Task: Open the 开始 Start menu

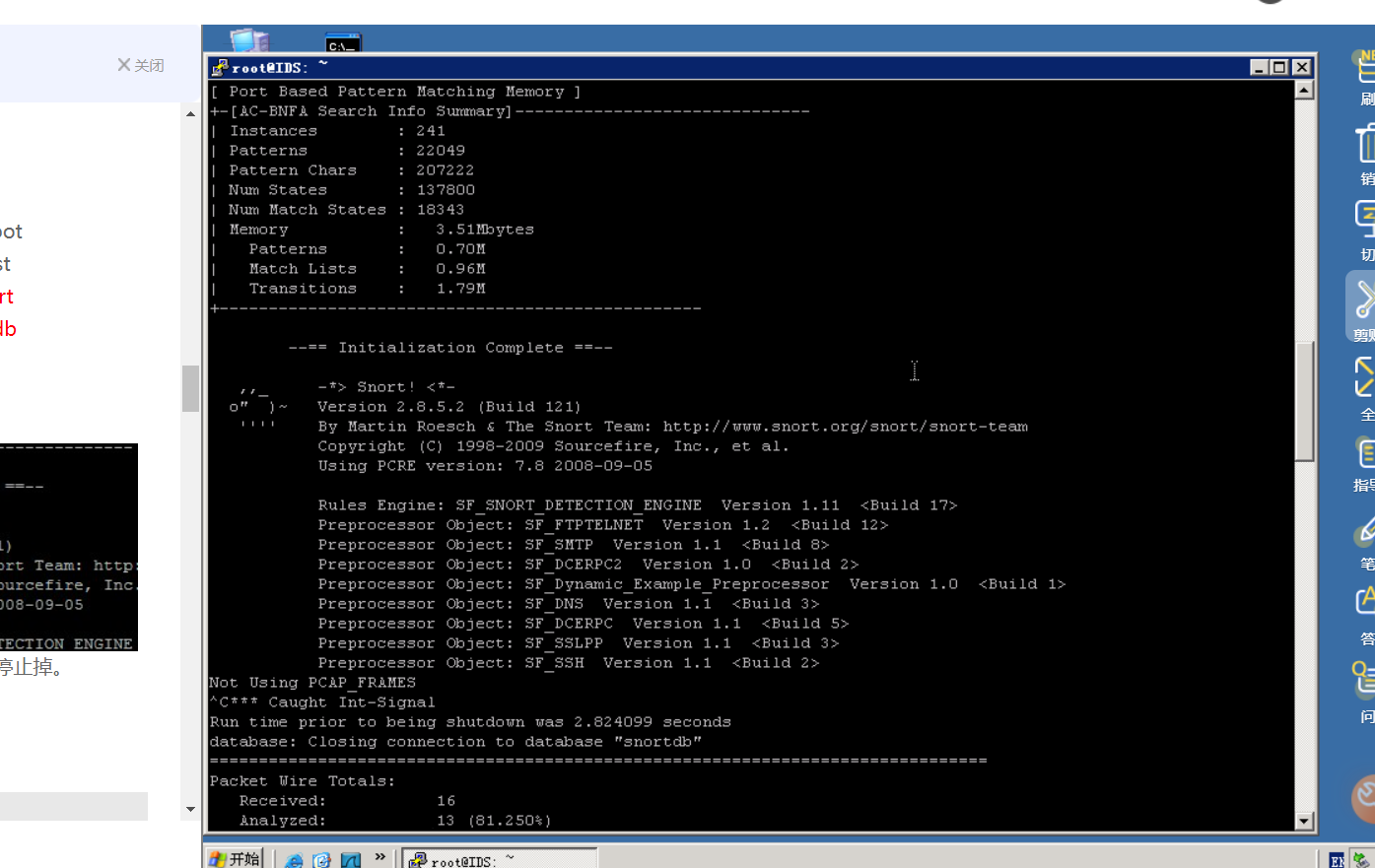Action: [x=235, y=858]
